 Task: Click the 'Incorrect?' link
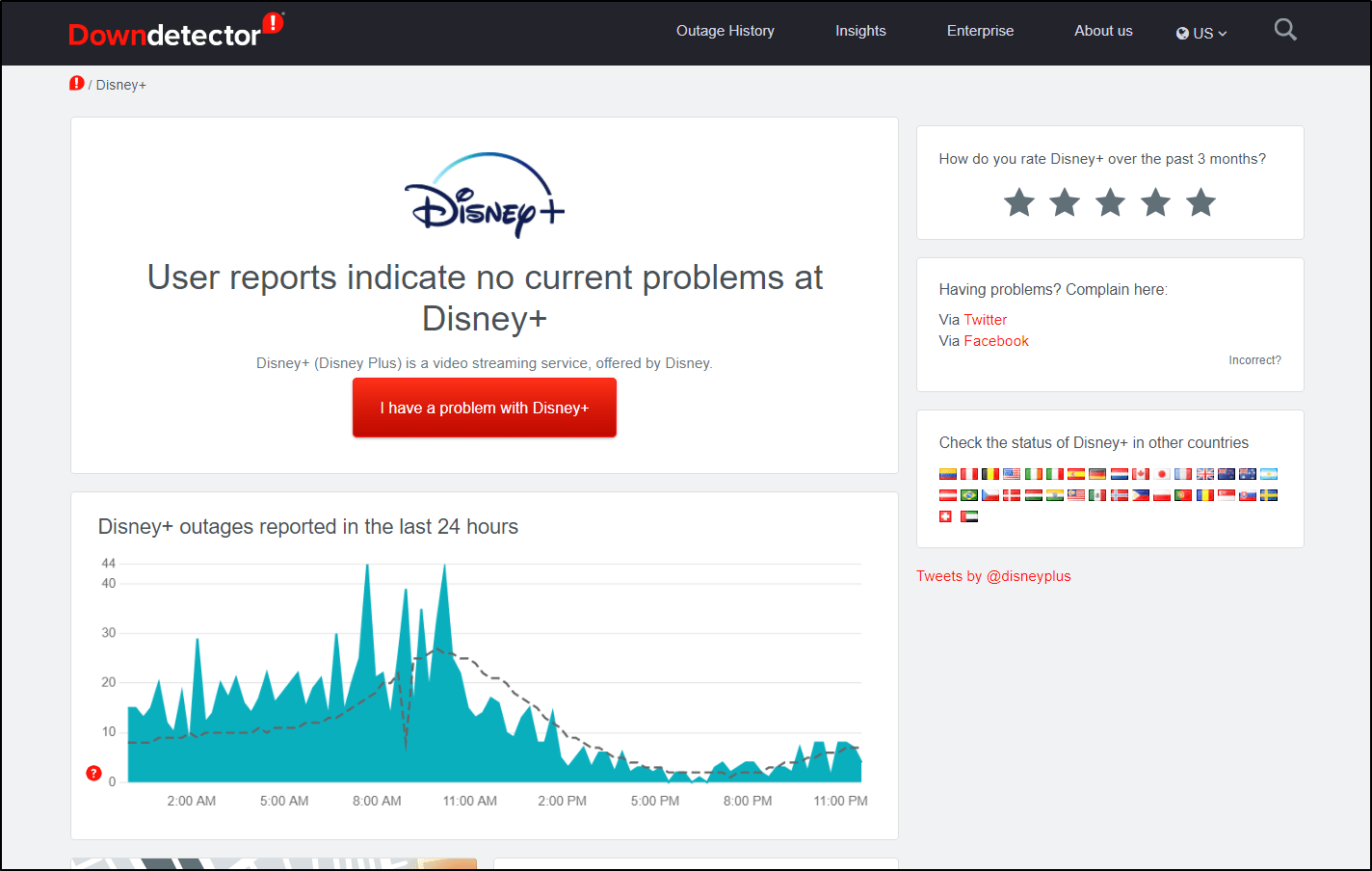[1254, 360]
